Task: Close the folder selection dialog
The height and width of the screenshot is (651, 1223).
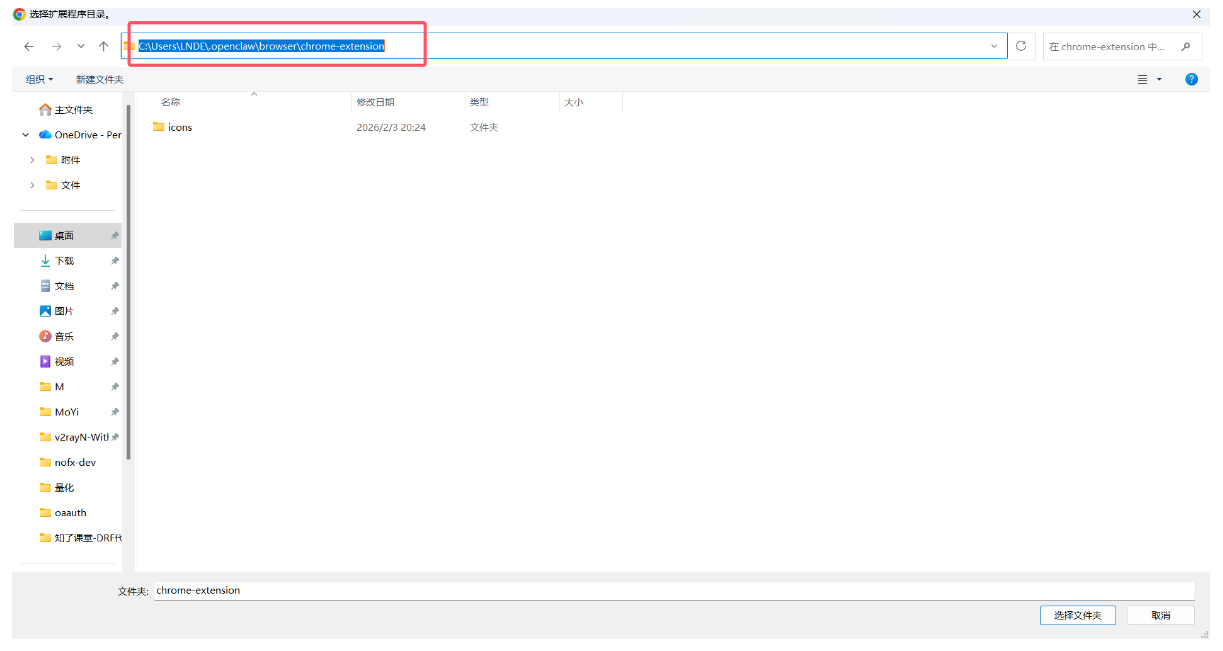Action: click(x=1196, y=14)
